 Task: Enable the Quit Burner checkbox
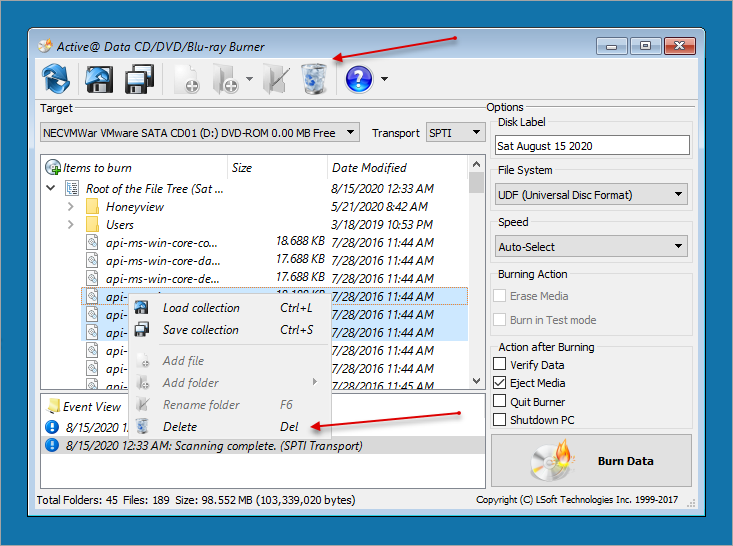[499, 401]
